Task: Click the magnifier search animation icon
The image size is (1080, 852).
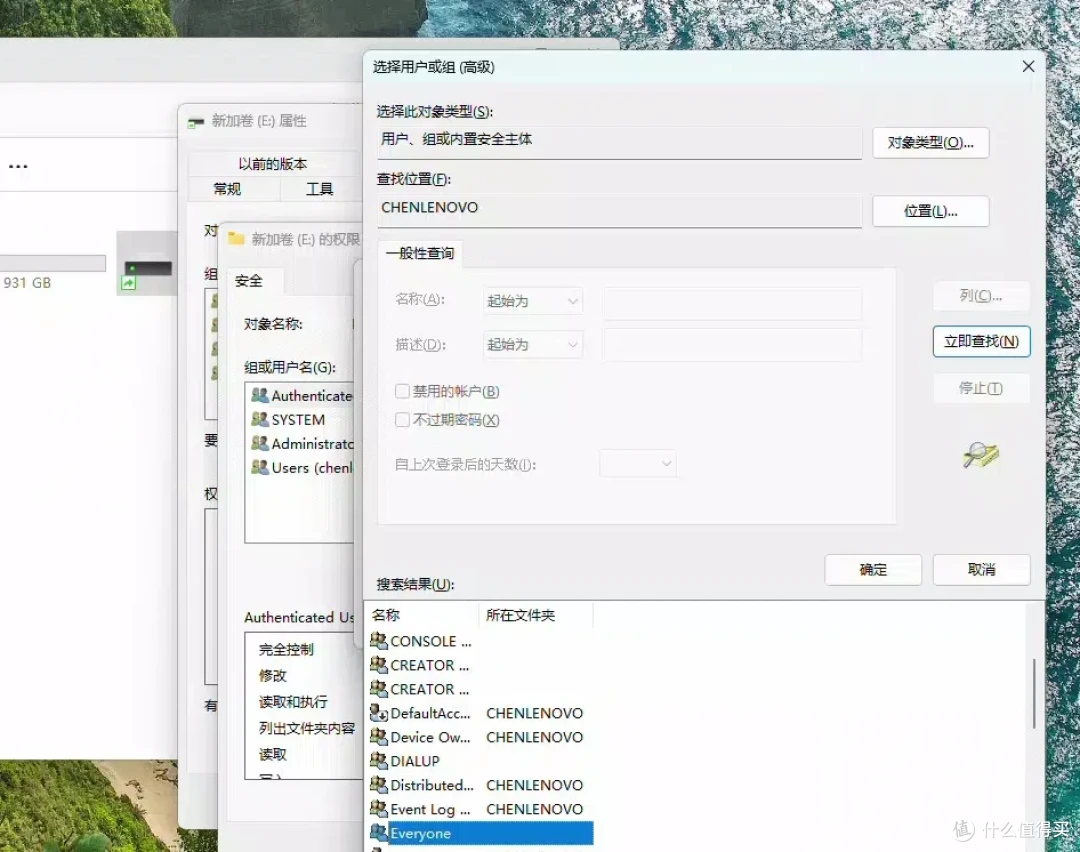Action: [x=981, y=455]
